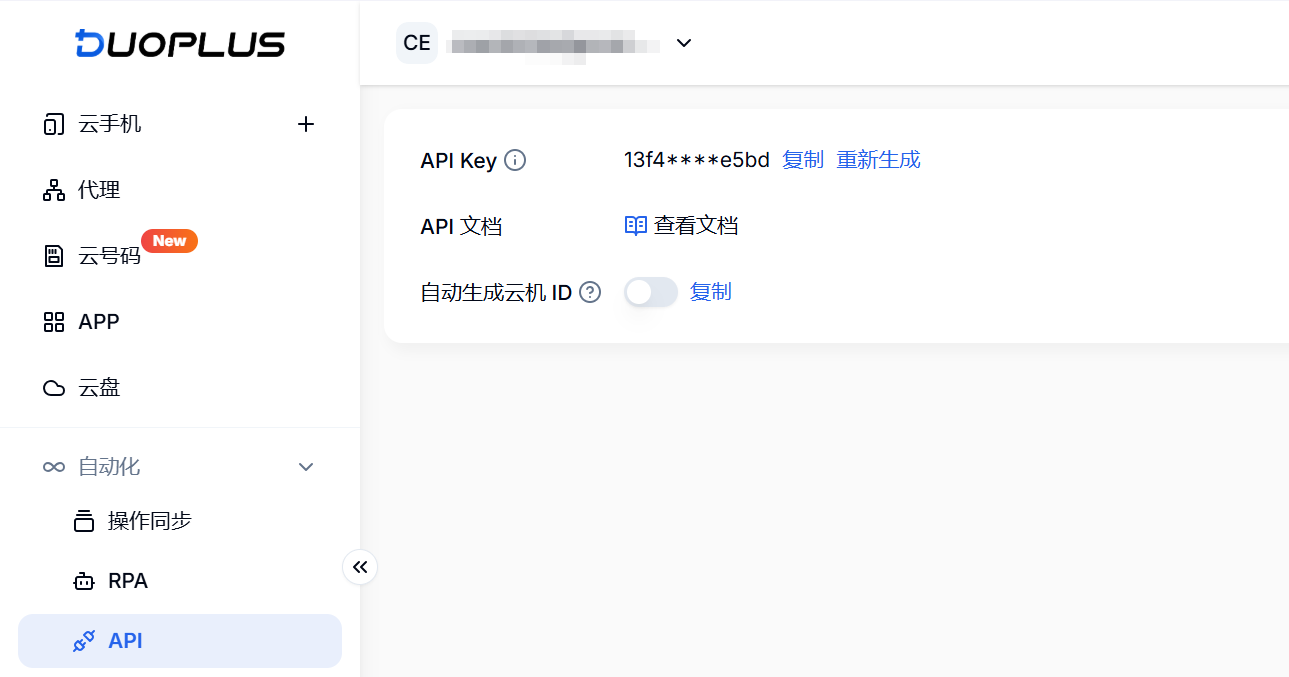Click the masked key 13f4****e5bd
The width and height of the screenshot is (1289, 677).
[697, 160]
